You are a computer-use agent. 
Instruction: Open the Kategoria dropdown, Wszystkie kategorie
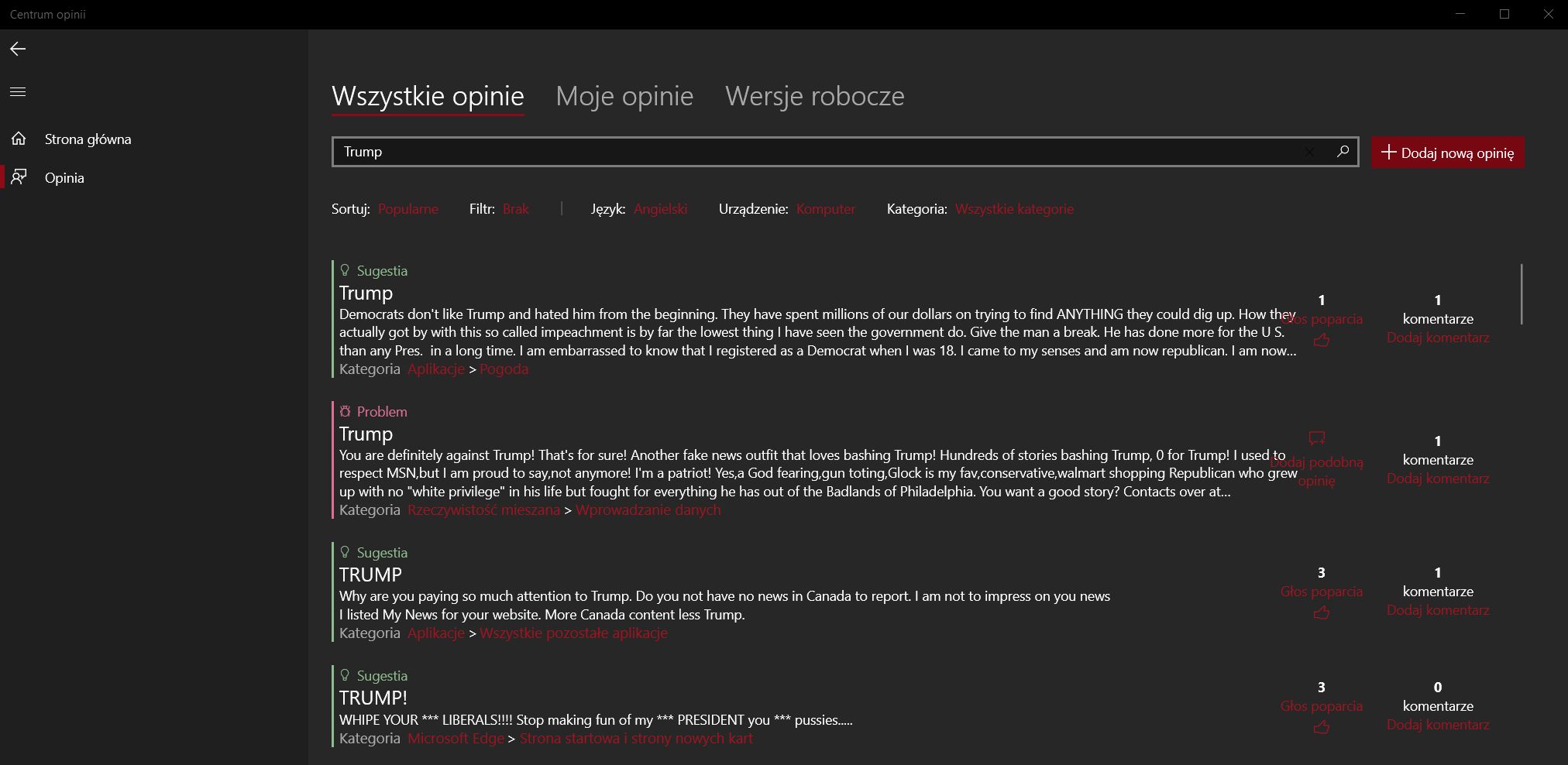[x=1014, y=209]
